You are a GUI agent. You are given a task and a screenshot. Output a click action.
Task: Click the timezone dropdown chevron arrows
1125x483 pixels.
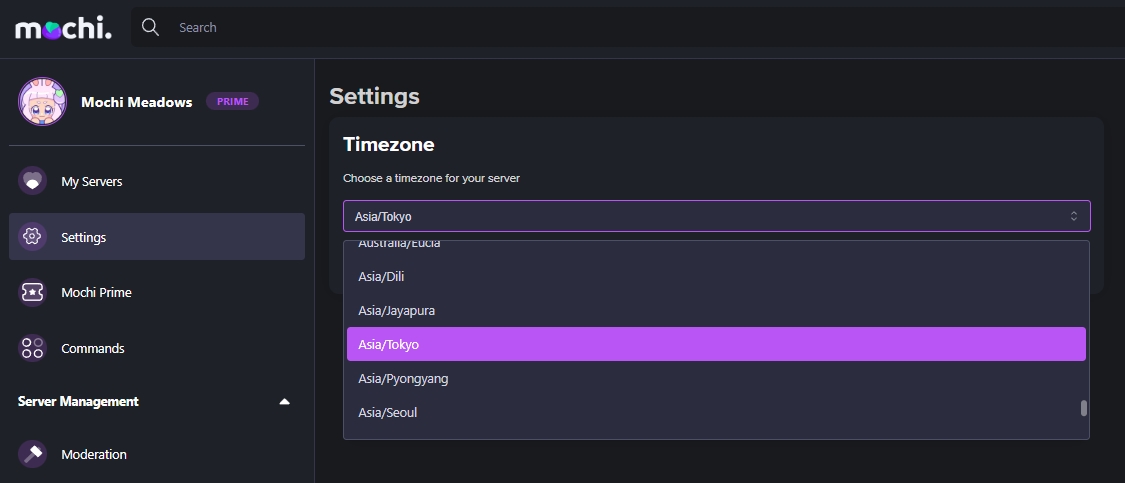(1073, 216)
